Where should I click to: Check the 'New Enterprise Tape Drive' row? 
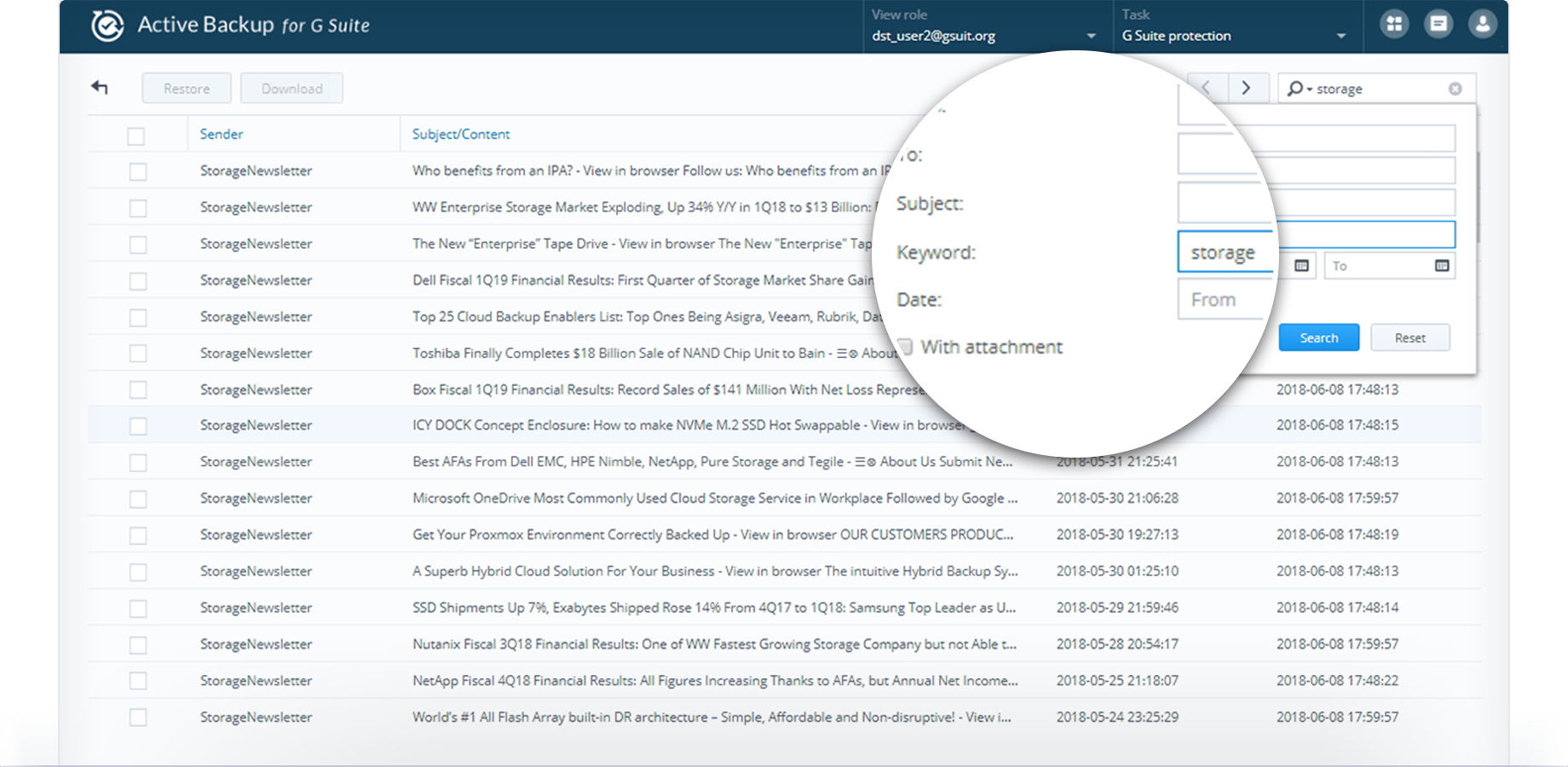pos(138,245)
